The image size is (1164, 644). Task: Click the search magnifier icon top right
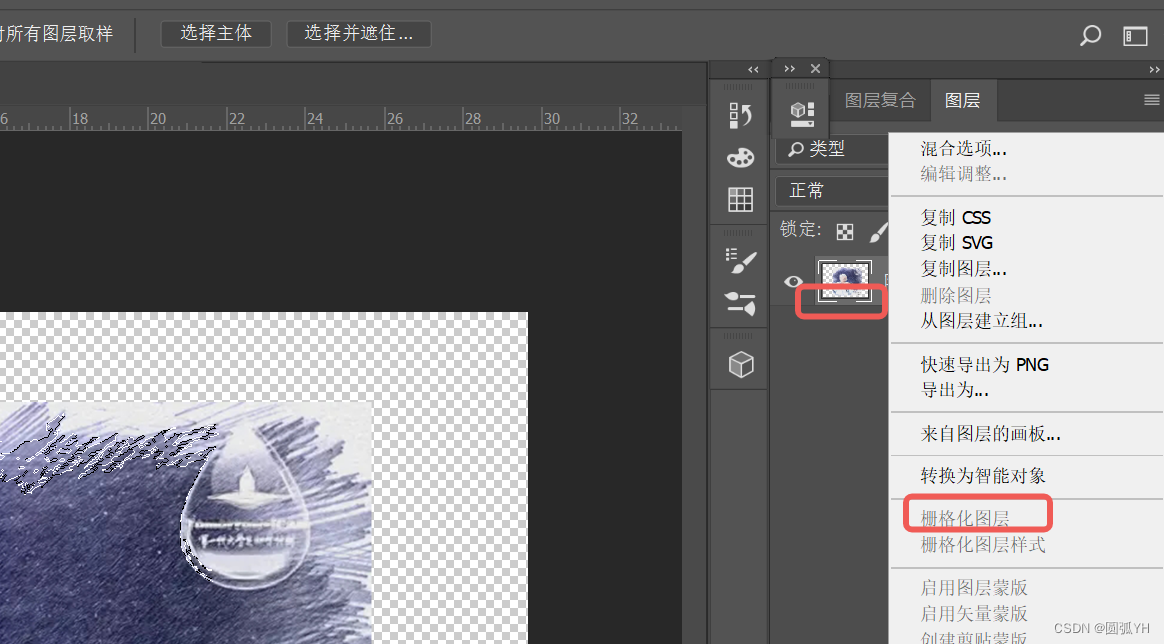coord(1089,35)
